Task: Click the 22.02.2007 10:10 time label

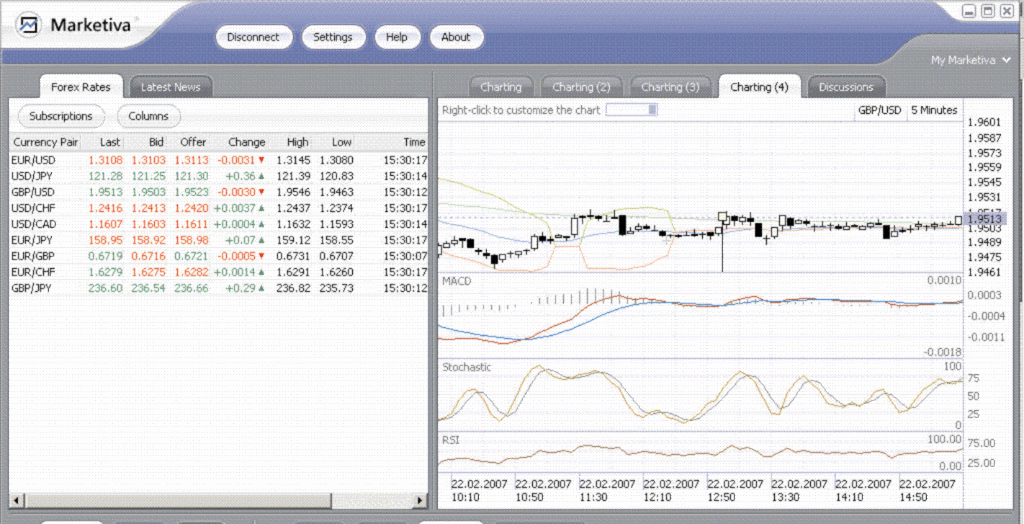Action: pyautogui.click(x=479, y=491)
